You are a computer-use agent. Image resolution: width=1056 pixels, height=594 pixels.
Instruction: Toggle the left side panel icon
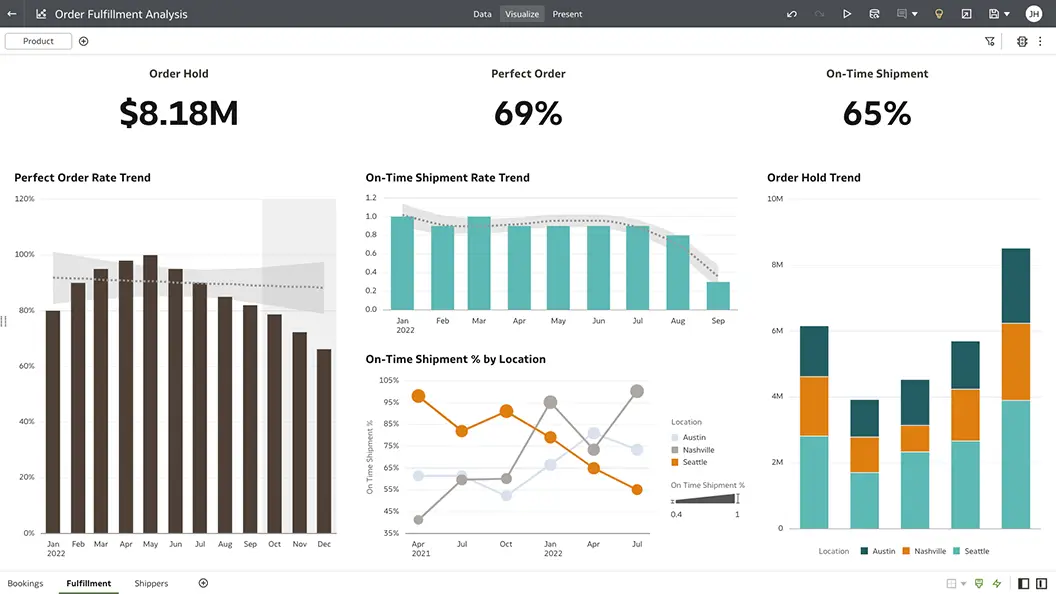click(x=1024, y=583)
